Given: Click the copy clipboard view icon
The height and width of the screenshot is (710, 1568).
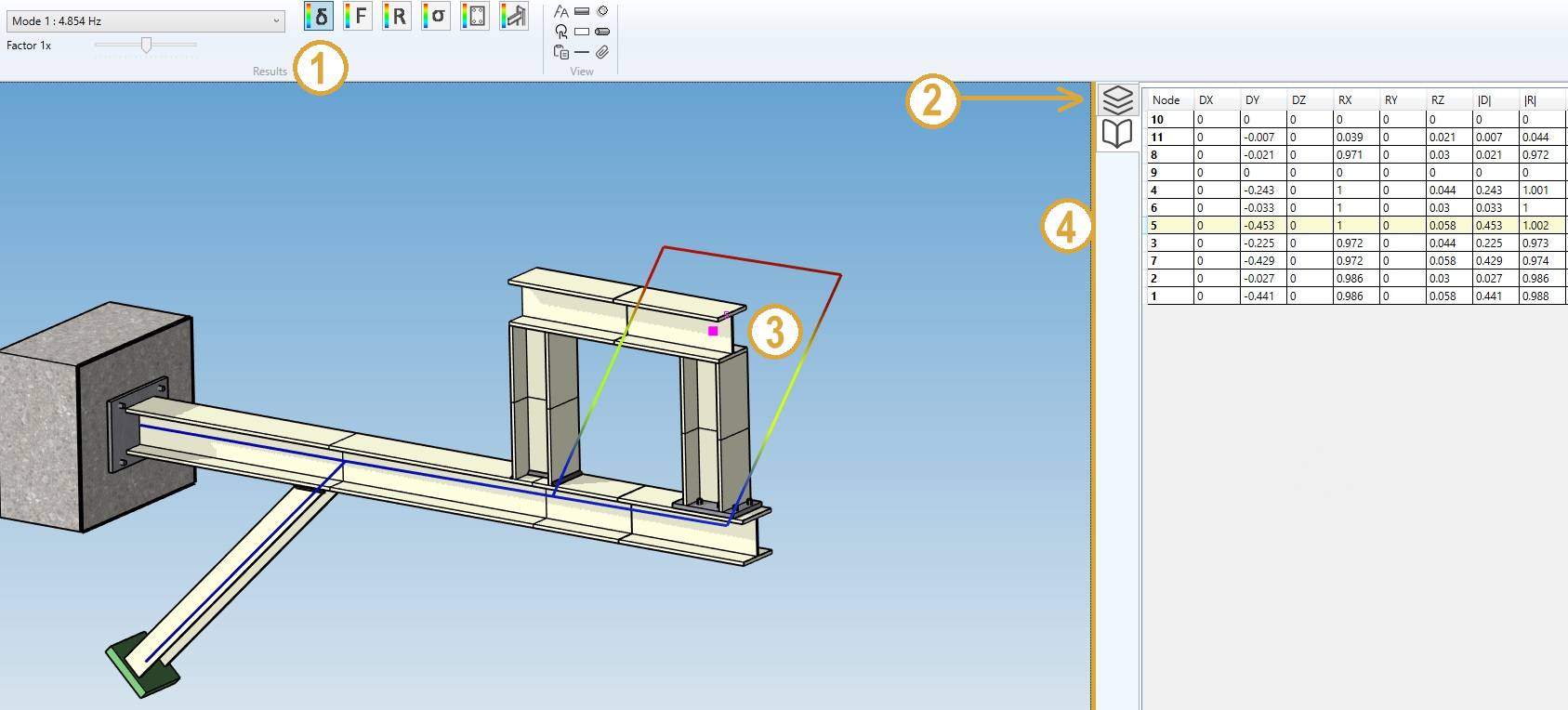Looking at the screenshot, I should 560,52.
